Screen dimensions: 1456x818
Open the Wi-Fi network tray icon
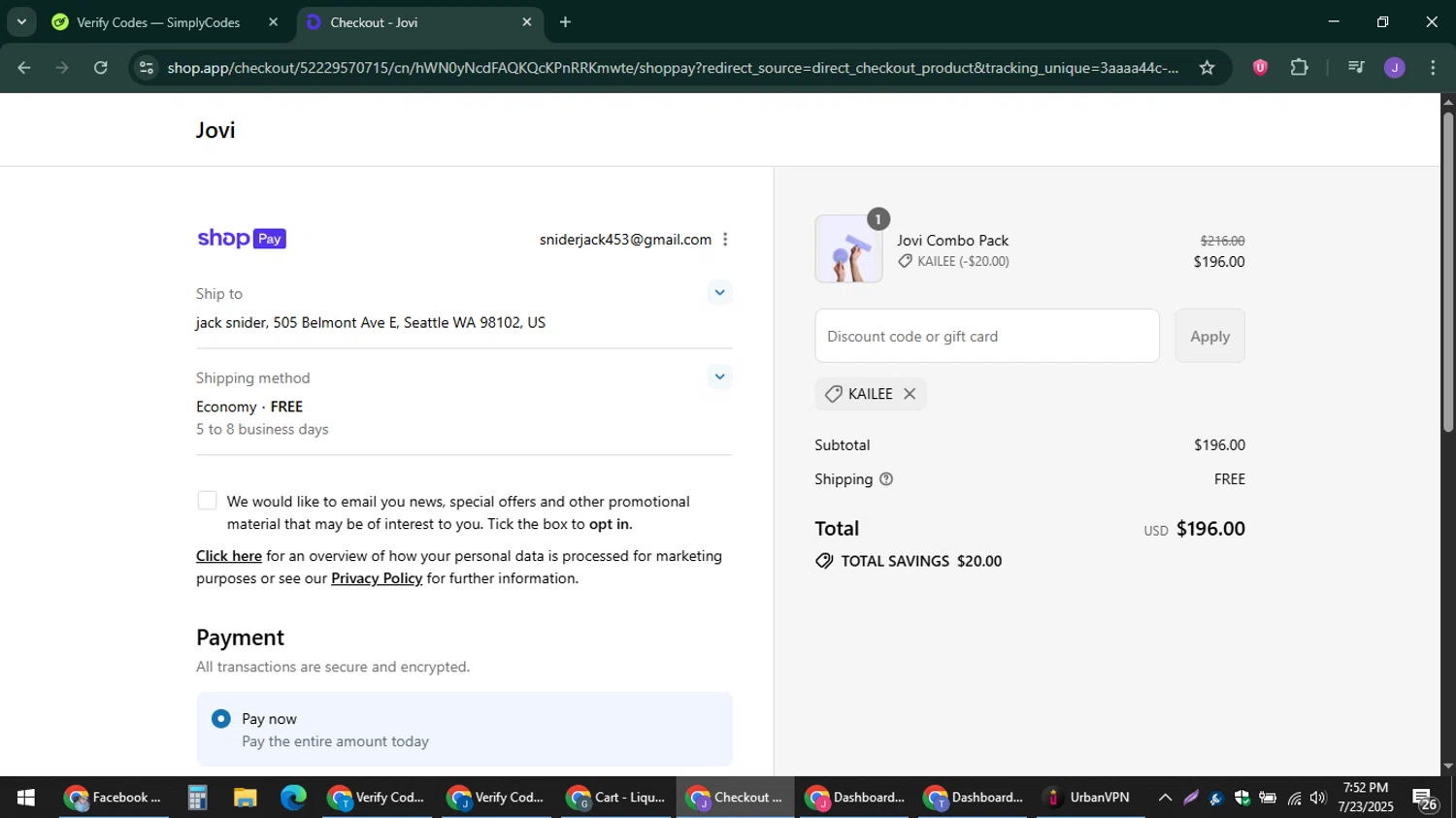tap(1294, 798)
